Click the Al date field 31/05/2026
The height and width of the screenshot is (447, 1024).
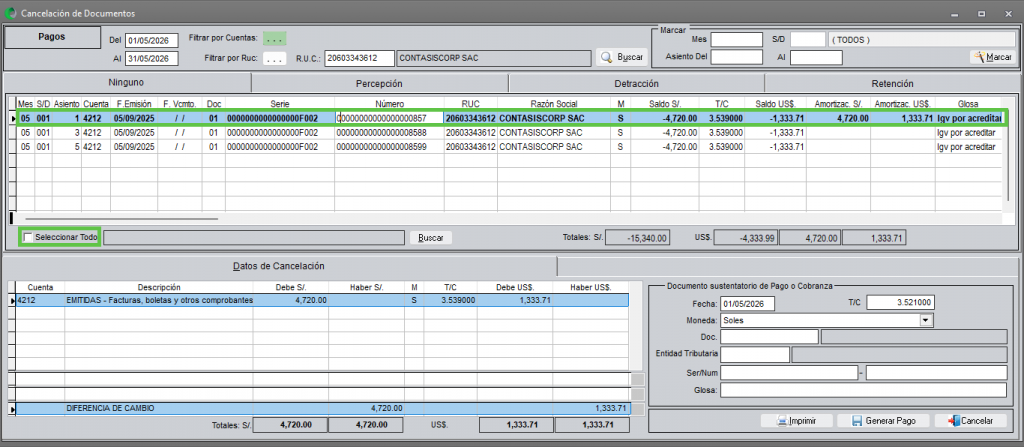point(152,59)
